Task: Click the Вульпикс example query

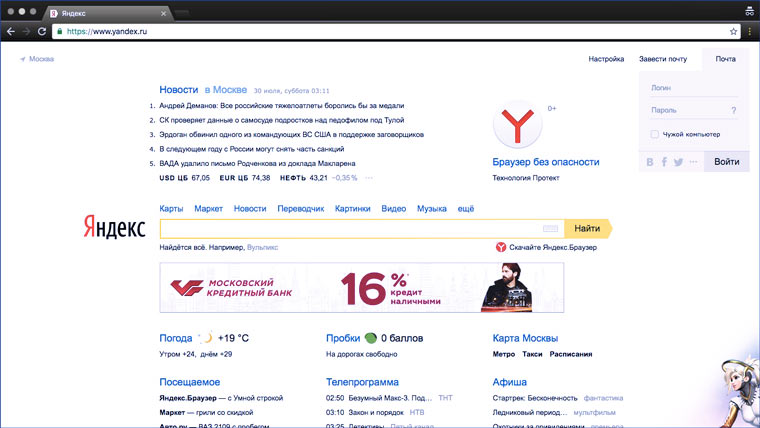Action: point(262,248)
